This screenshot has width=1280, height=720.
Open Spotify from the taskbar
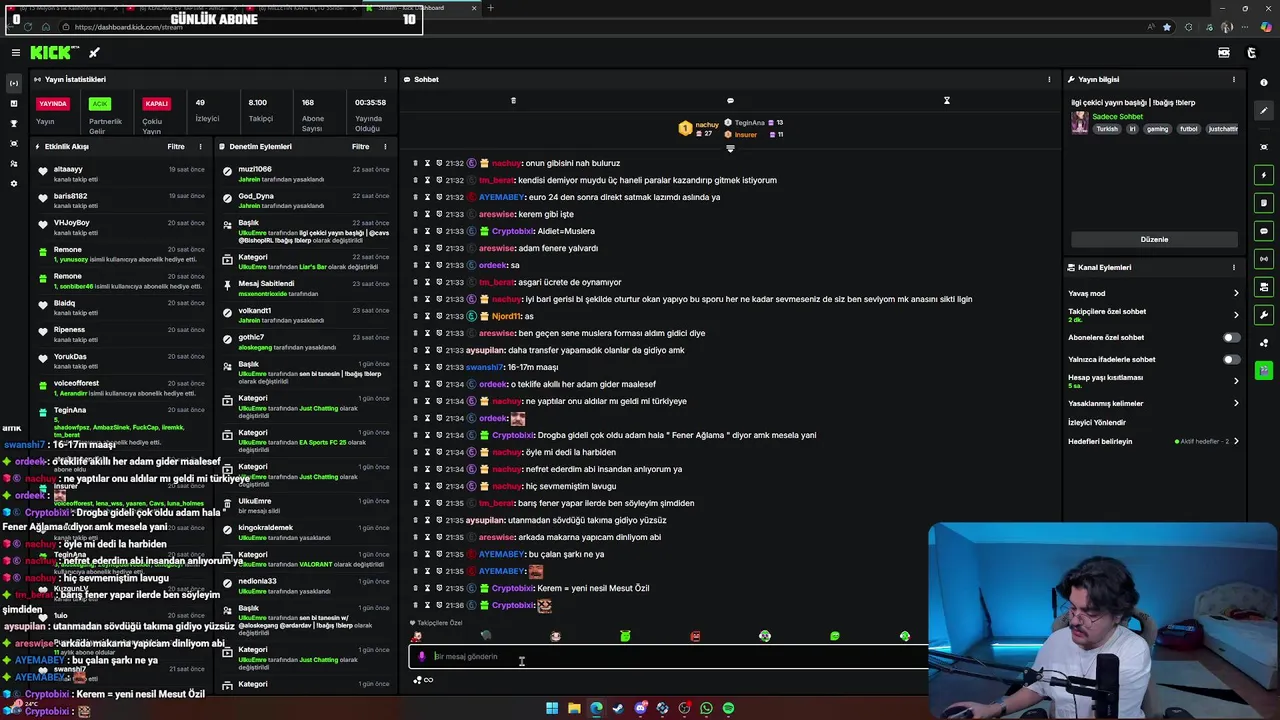click(728, 708)
